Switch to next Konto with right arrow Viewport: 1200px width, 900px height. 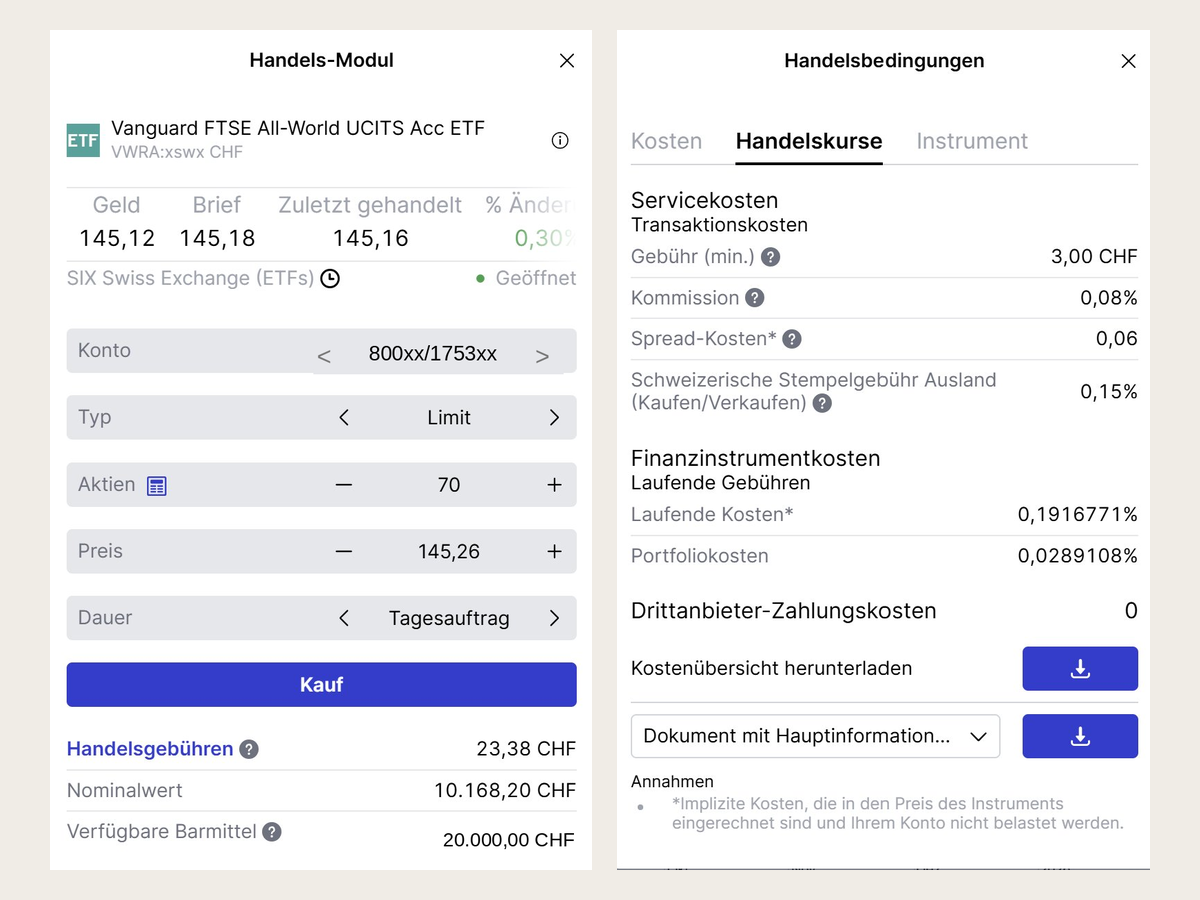(x=542, y=356)
